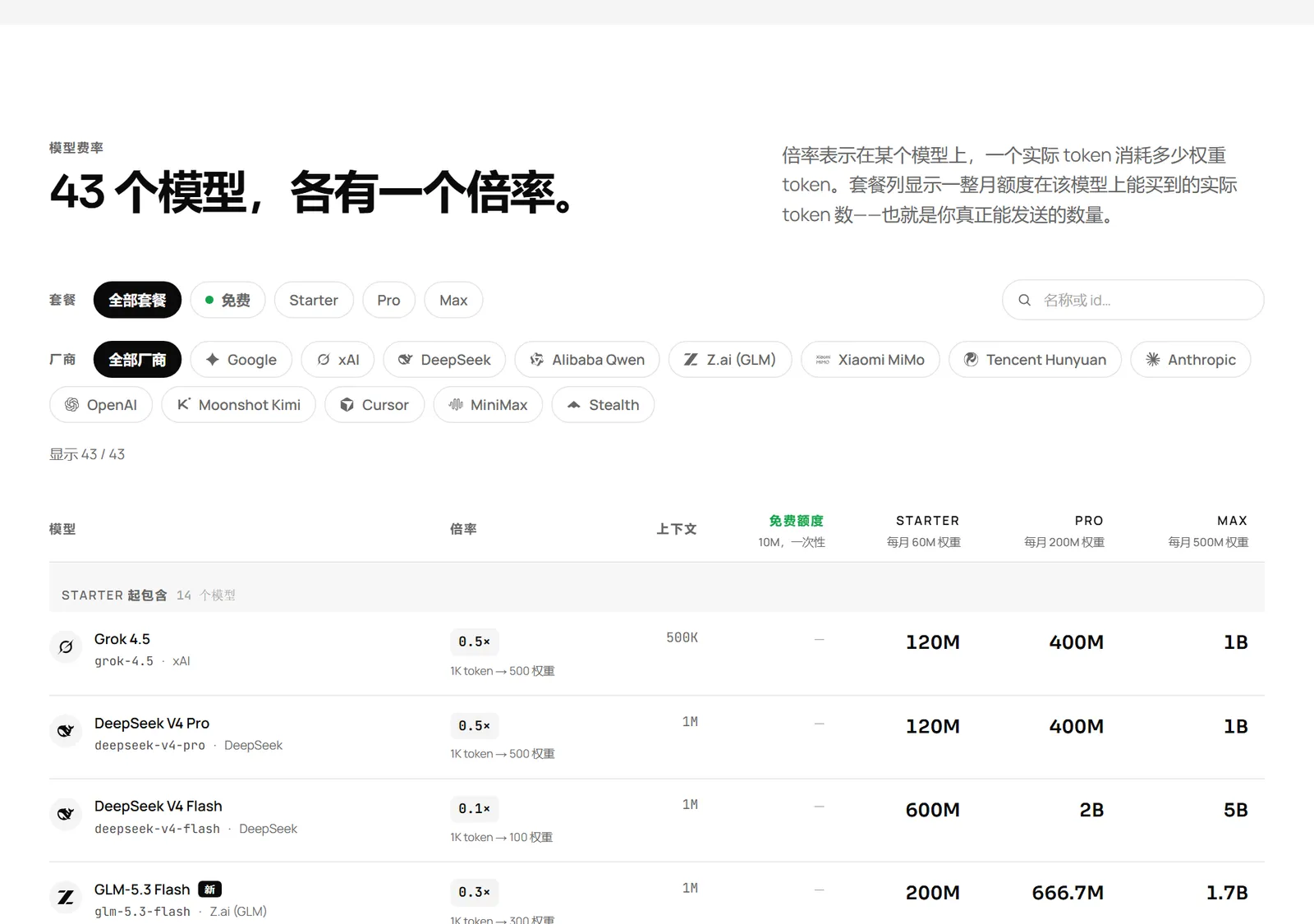Click the 1.7B Max value
1314x924 pixels.
[x=1227, y=893]
